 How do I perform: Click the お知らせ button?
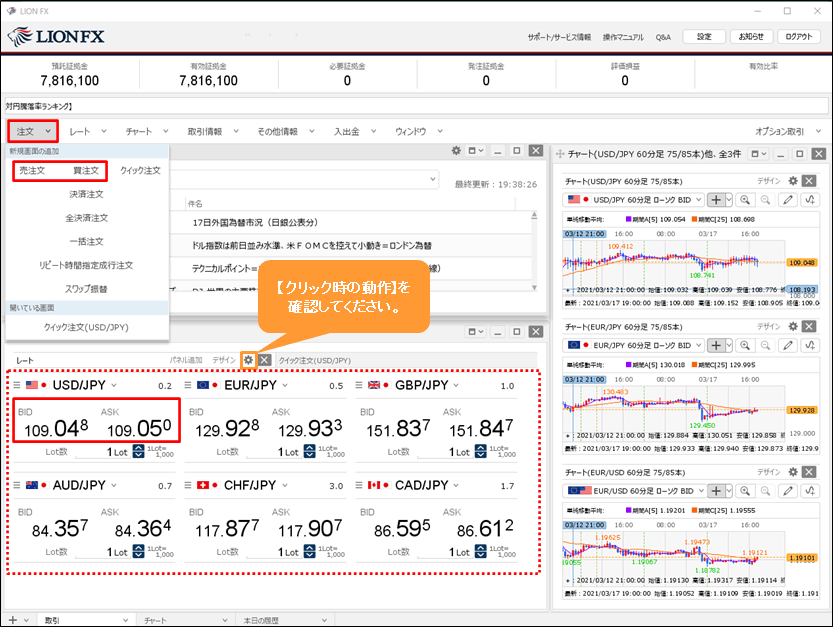(x=751, y=37)
